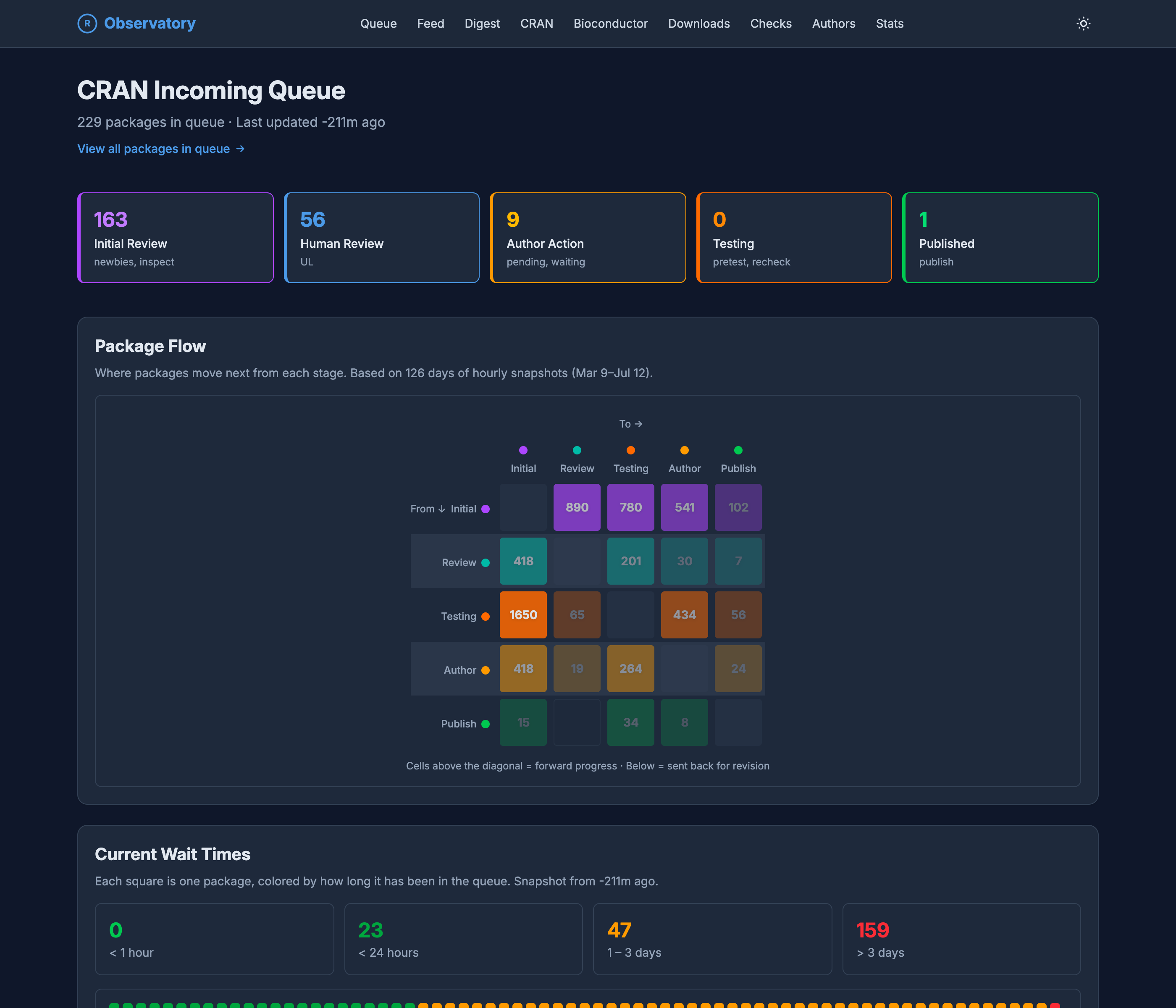Screen dimensions: 1176x1008
Task: Click the Review to Publish cell 7
Action: tap(738, 561)
